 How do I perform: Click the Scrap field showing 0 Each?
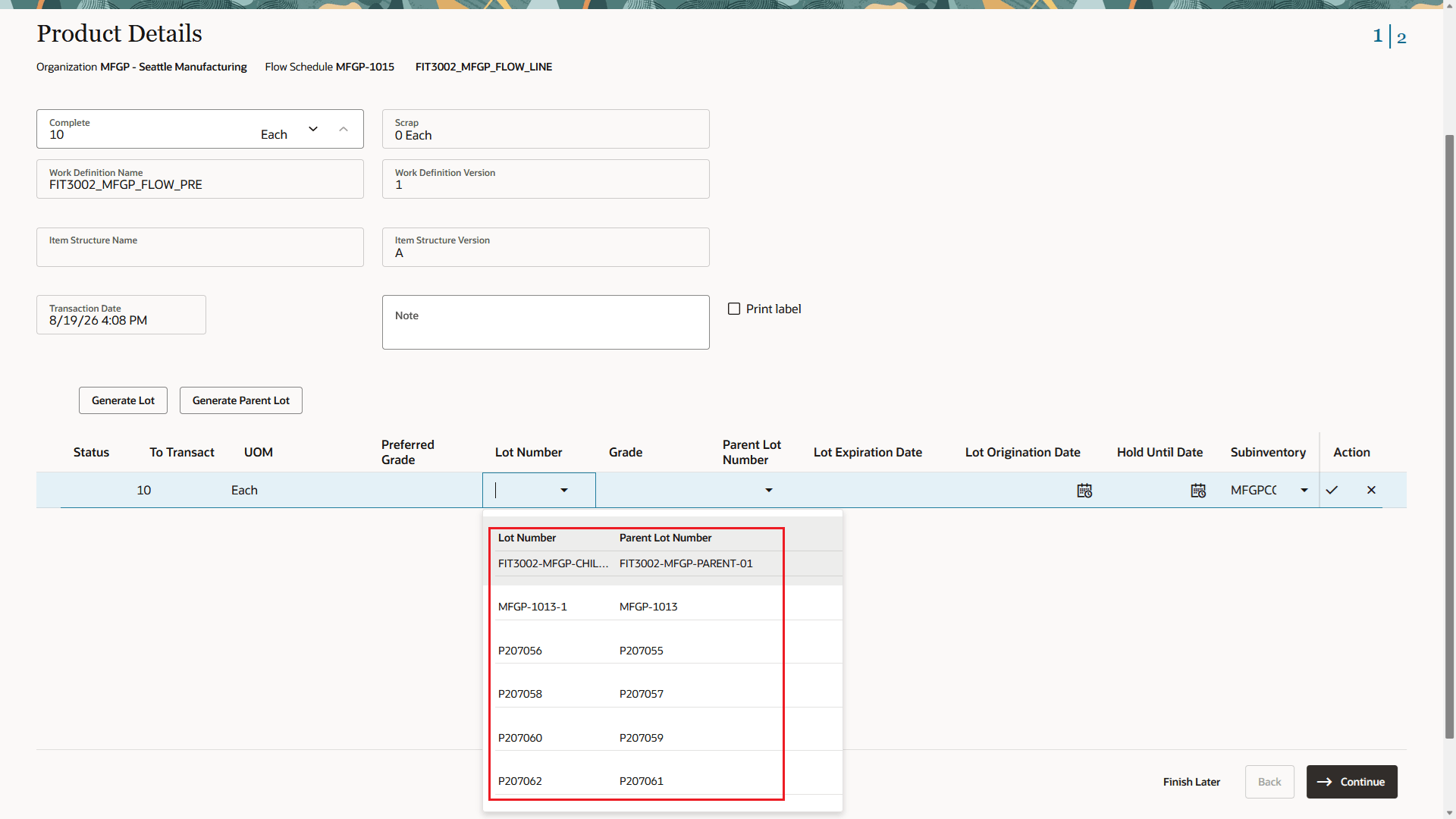pos(546,129)
